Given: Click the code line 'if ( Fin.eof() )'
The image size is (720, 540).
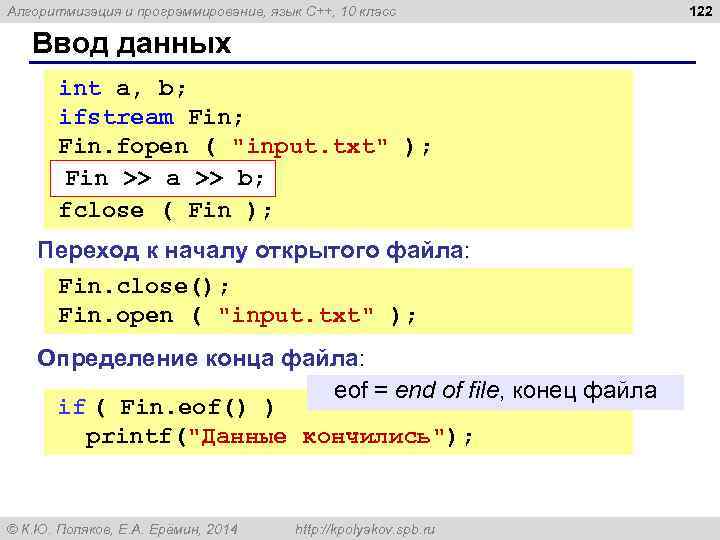Looking at the screenshot, I should click(x=166, y=407).
